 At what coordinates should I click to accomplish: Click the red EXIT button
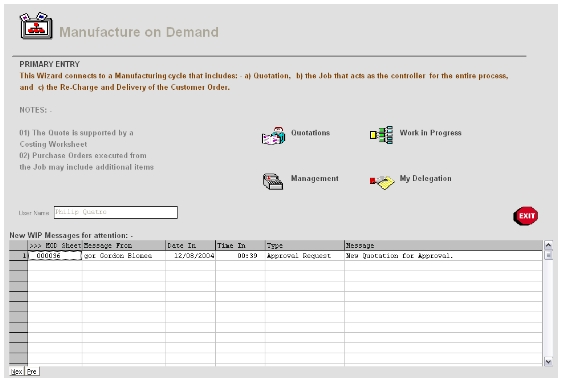click(x=526, y=216)
